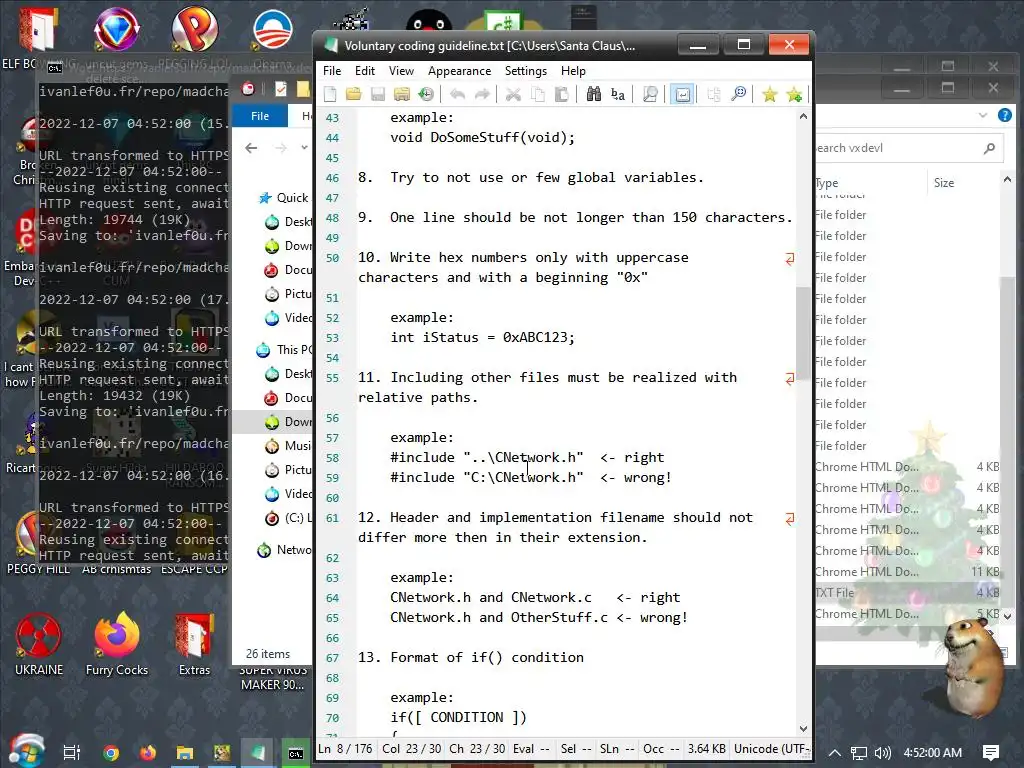Click the UKRAINE desktop shortcut

(39, 644)
